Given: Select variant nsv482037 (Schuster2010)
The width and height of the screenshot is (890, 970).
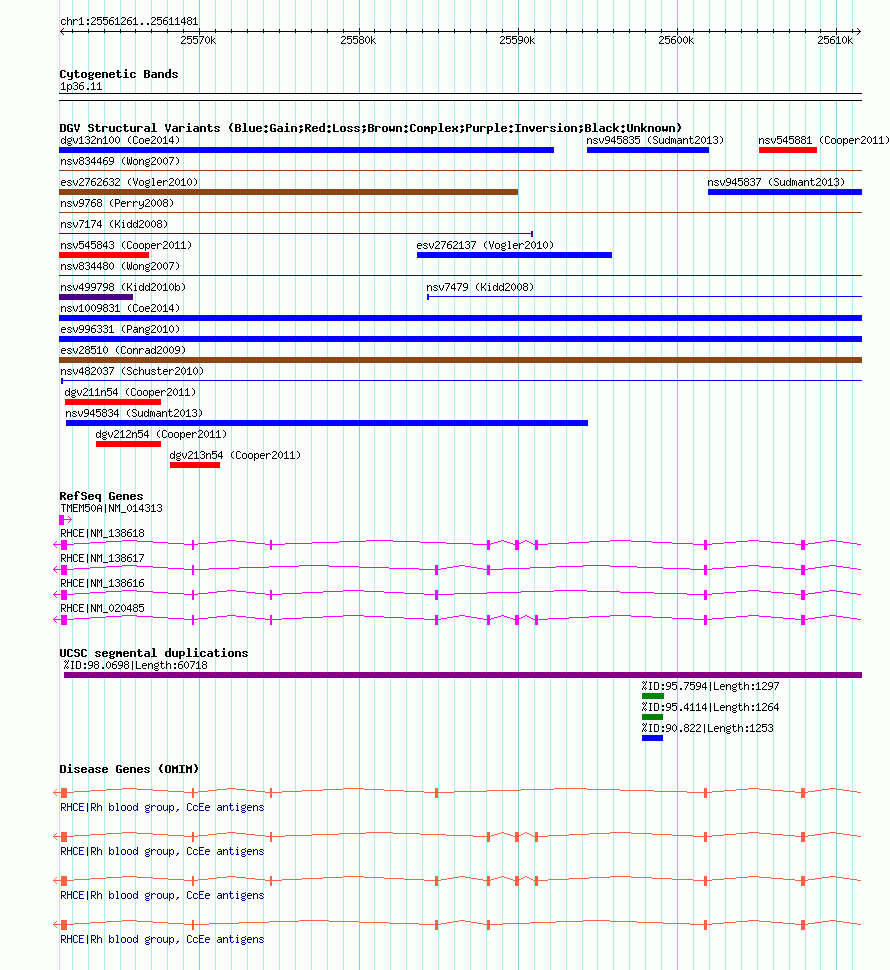Looking at the screenshot, I should pos(132,371).
